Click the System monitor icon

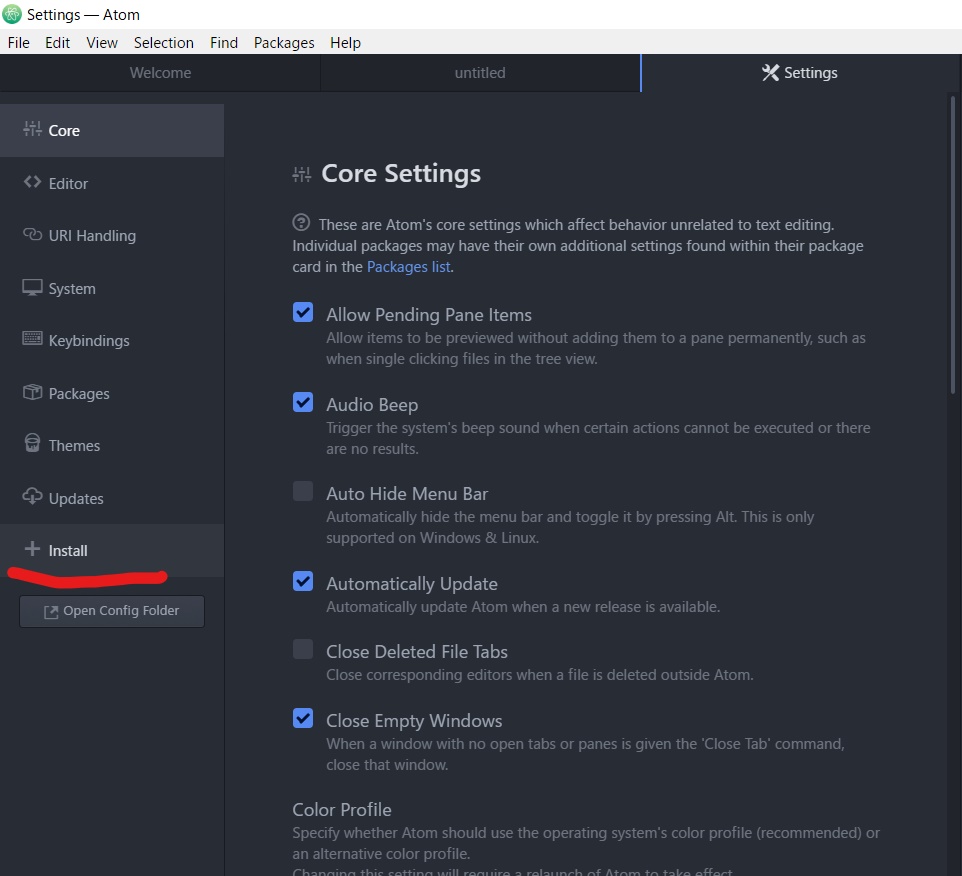[33, 287]
